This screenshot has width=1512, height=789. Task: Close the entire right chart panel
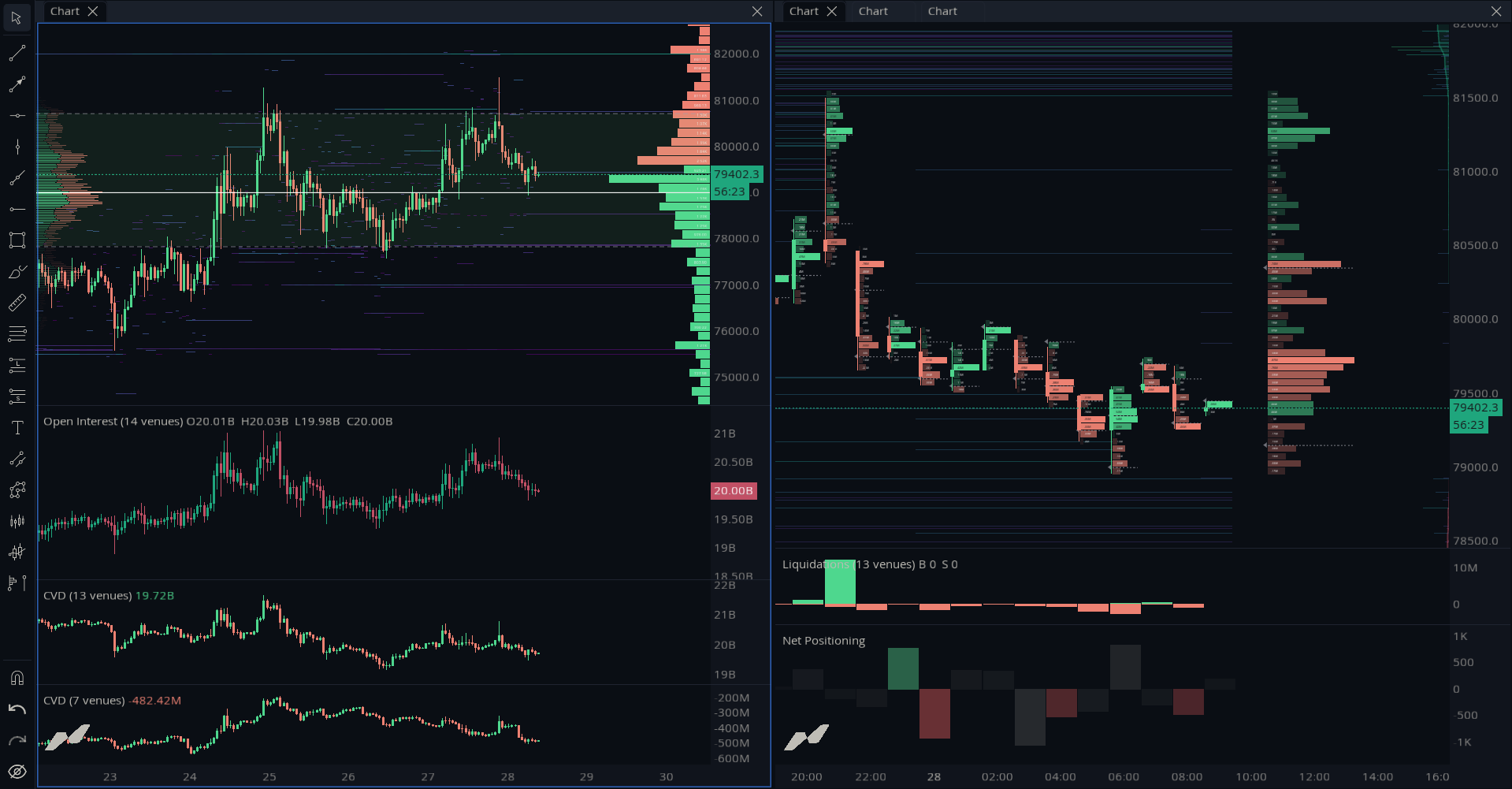pos(1496,11)
